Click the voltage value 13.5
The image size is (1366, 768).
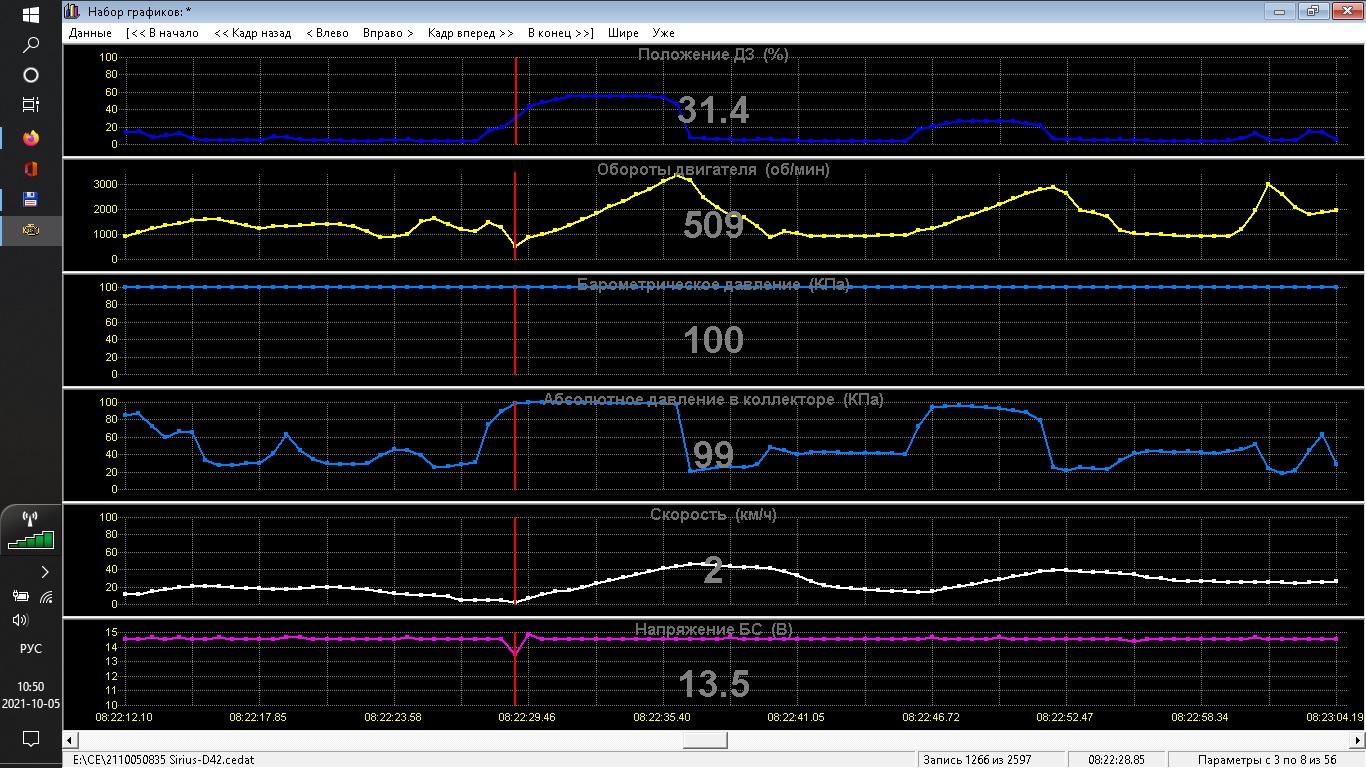tap(713, 685)
